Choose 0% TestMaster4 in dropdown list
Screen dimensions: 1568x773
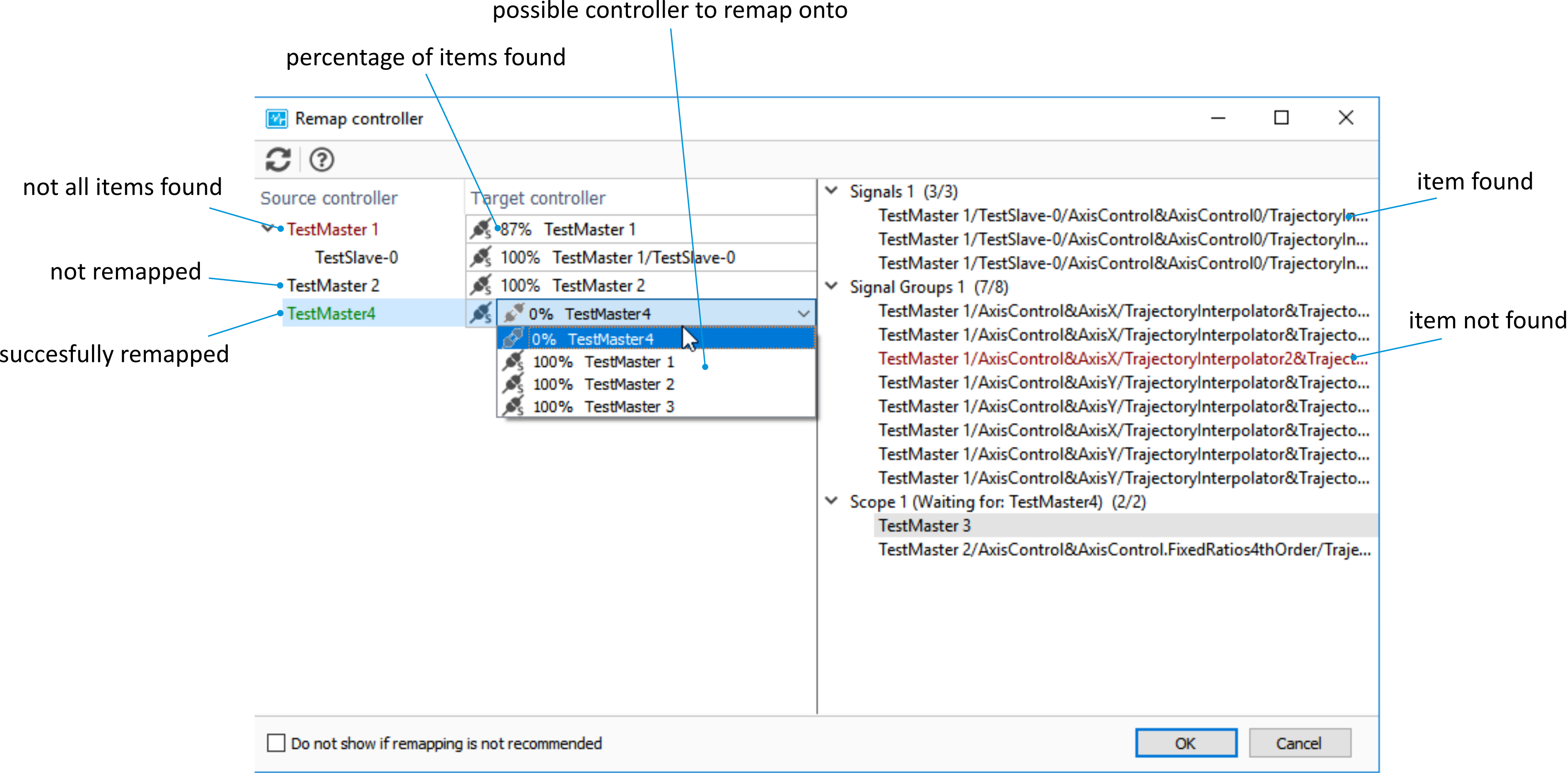pos(656,339)
